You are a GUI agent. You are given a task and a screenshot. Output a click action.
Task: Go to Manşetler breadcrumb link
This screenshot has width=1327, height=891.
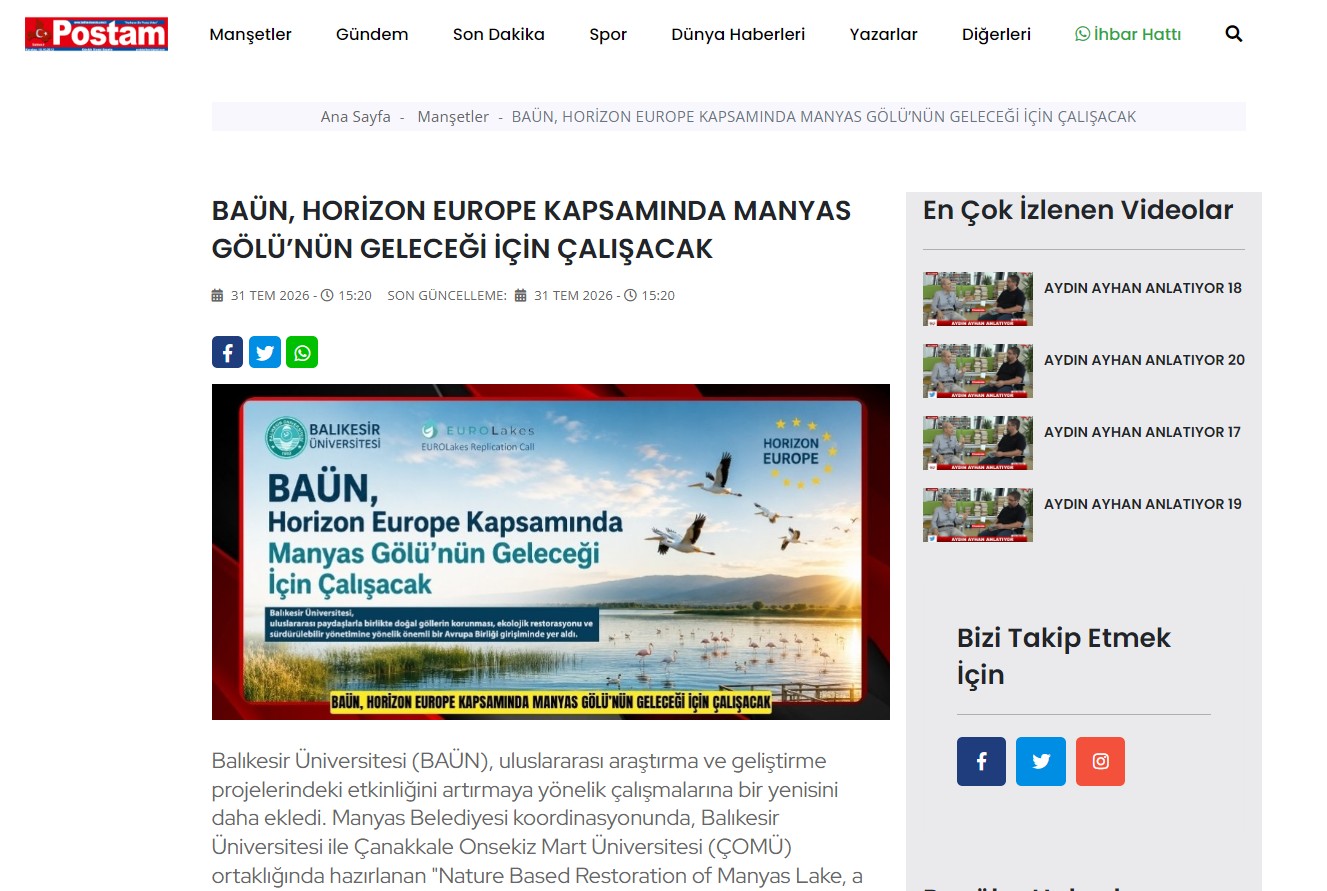coord(453,116)
